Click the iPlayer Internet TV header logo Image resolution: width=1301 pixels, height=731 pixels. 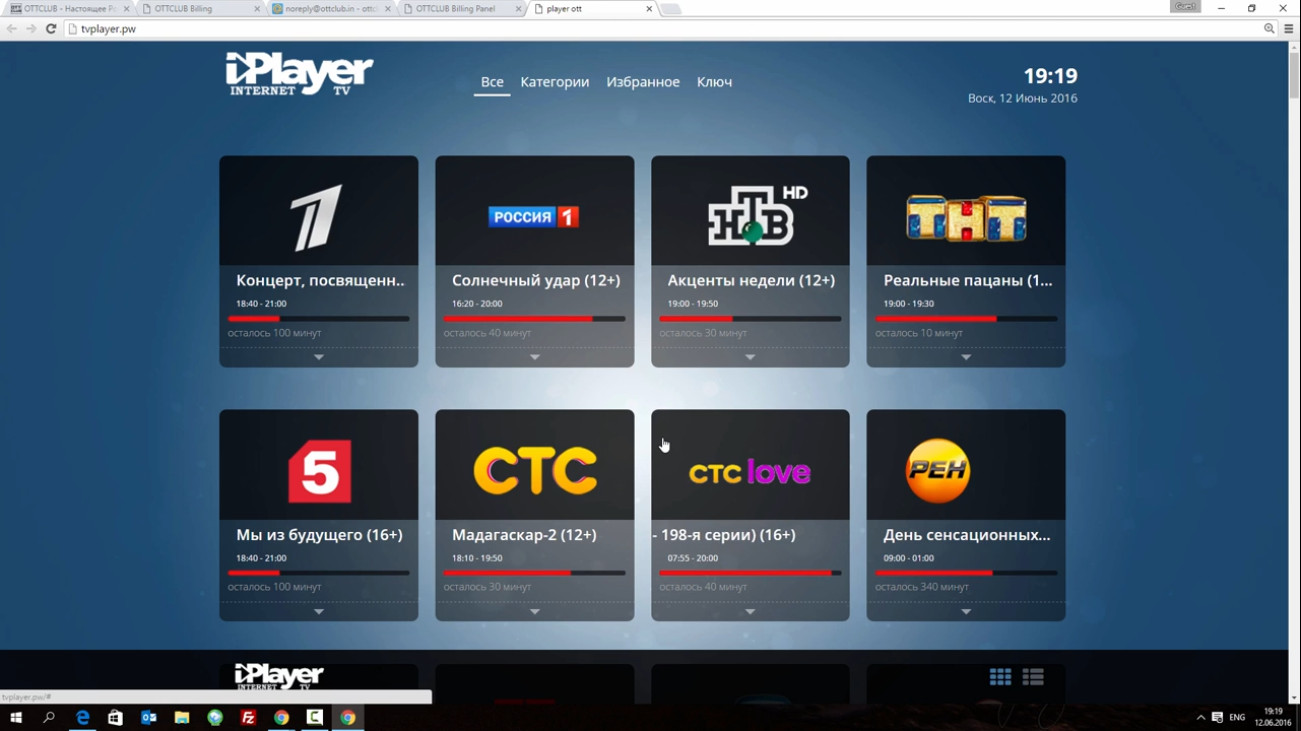(x=299, y=74)
